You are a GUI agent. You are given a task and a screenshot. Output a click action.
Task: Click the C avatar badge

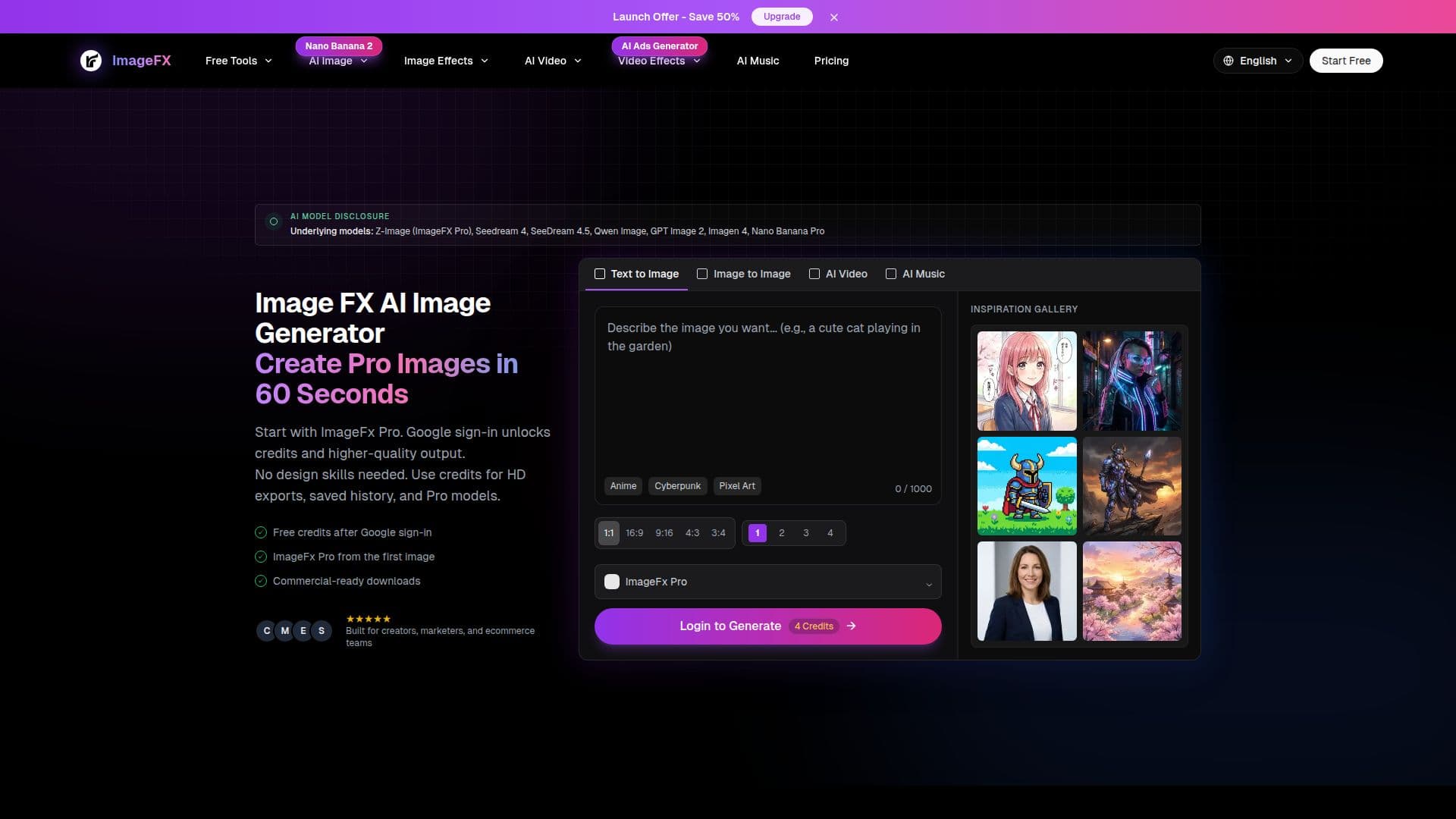click(266, 631)
